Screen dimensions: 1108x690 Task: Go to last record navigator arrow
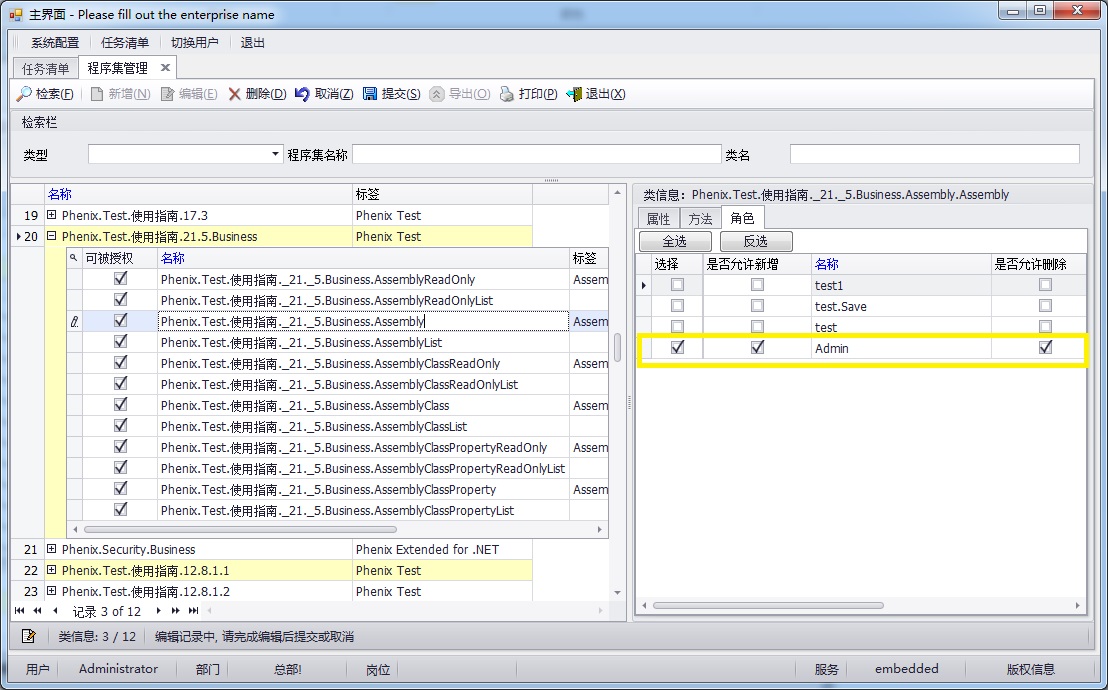pos(193,611)
